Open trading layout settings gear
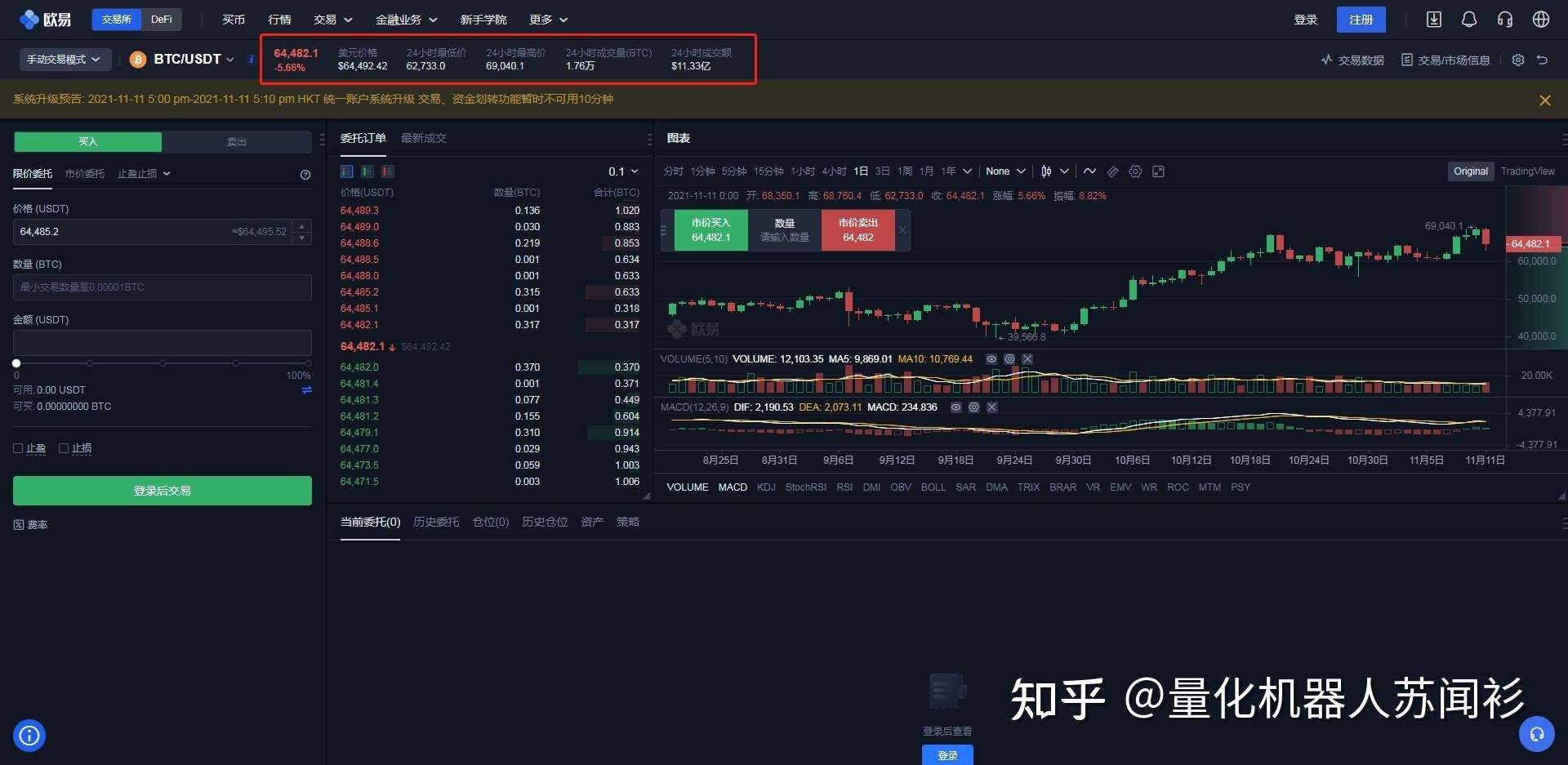Screen dimensions: 1568x765 pyautogui.click(x=1517, y=60)
